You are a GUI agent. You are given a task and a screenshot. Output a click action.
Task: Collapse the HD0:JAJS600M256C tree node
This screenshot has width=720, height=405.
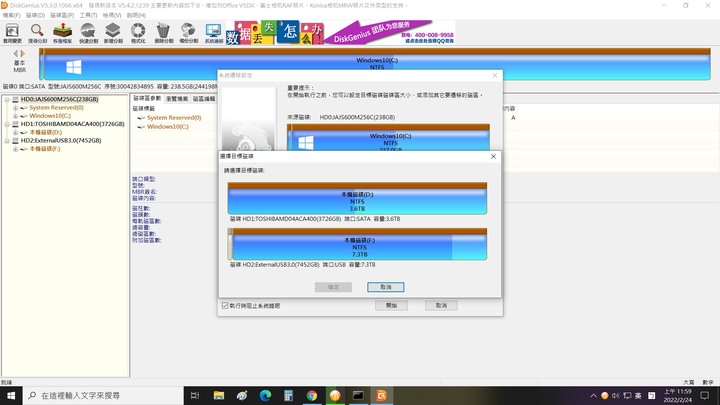coord(7,99)
